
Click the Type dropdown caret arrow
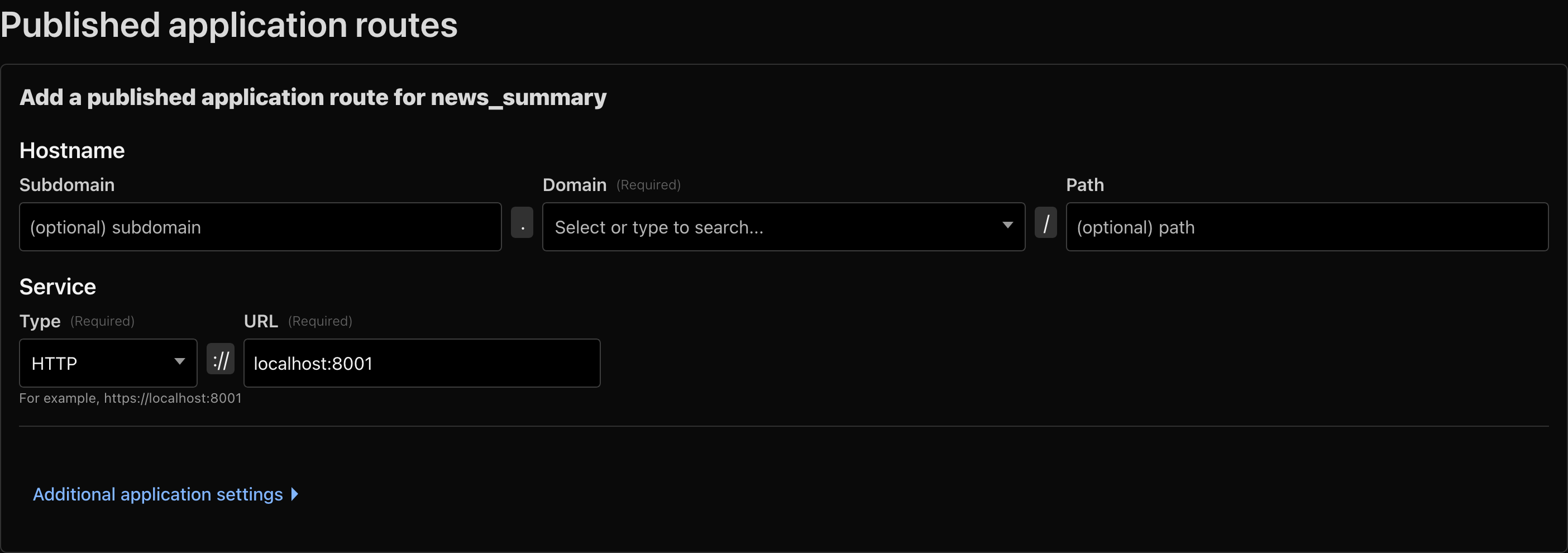pyautogui.click(x=180, y=362)
